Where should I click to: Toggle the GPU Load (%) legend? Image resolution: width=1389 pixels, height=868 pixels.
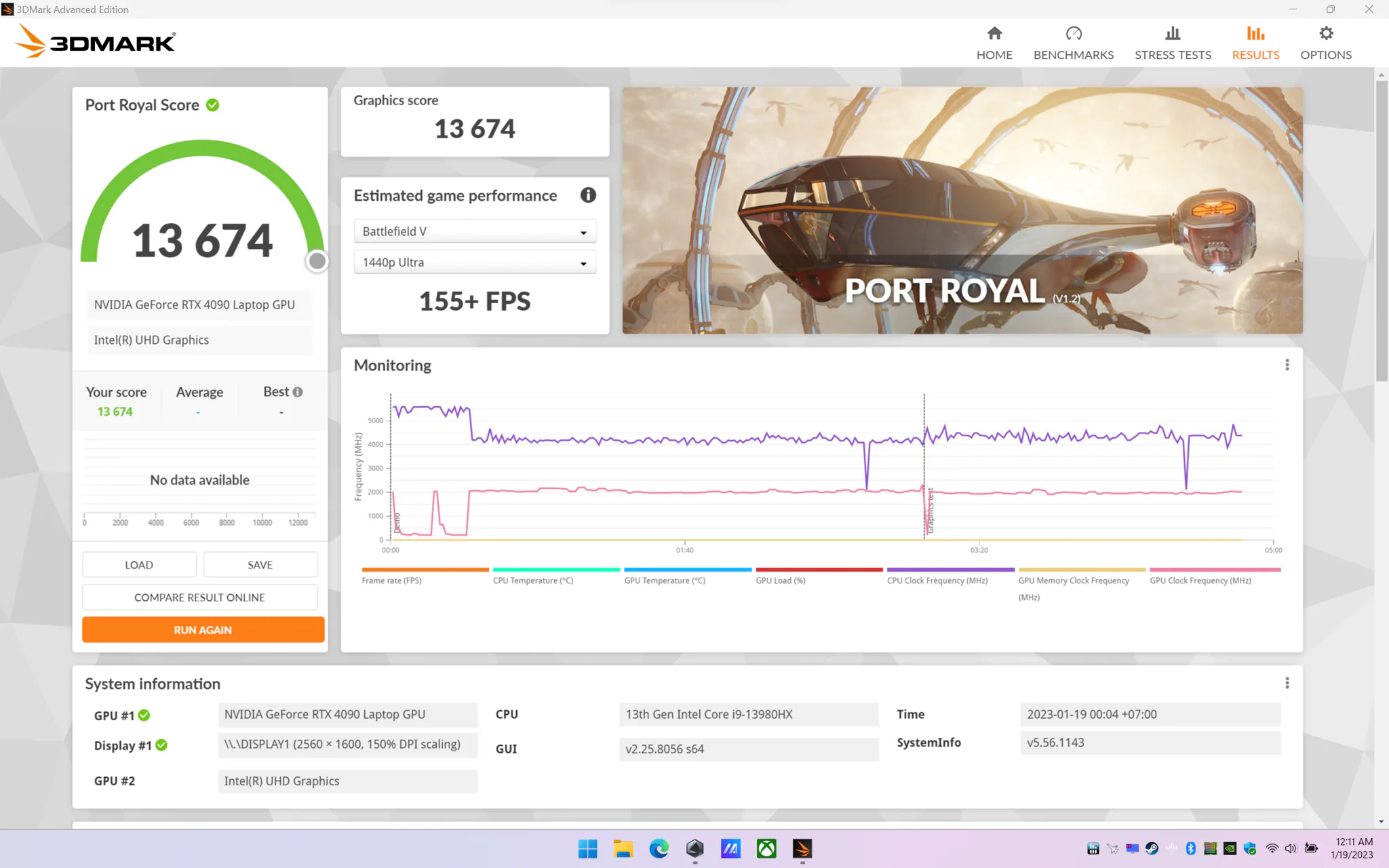coord(819,576)
